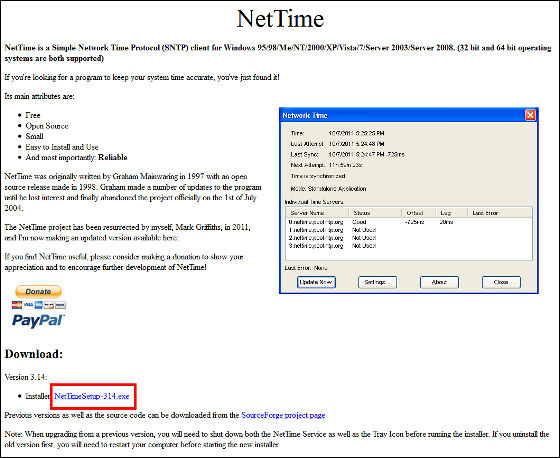This screenshot has width=560, height=458.
Task: Click the MasterCard icon under Donate
Action: (17, 305)
